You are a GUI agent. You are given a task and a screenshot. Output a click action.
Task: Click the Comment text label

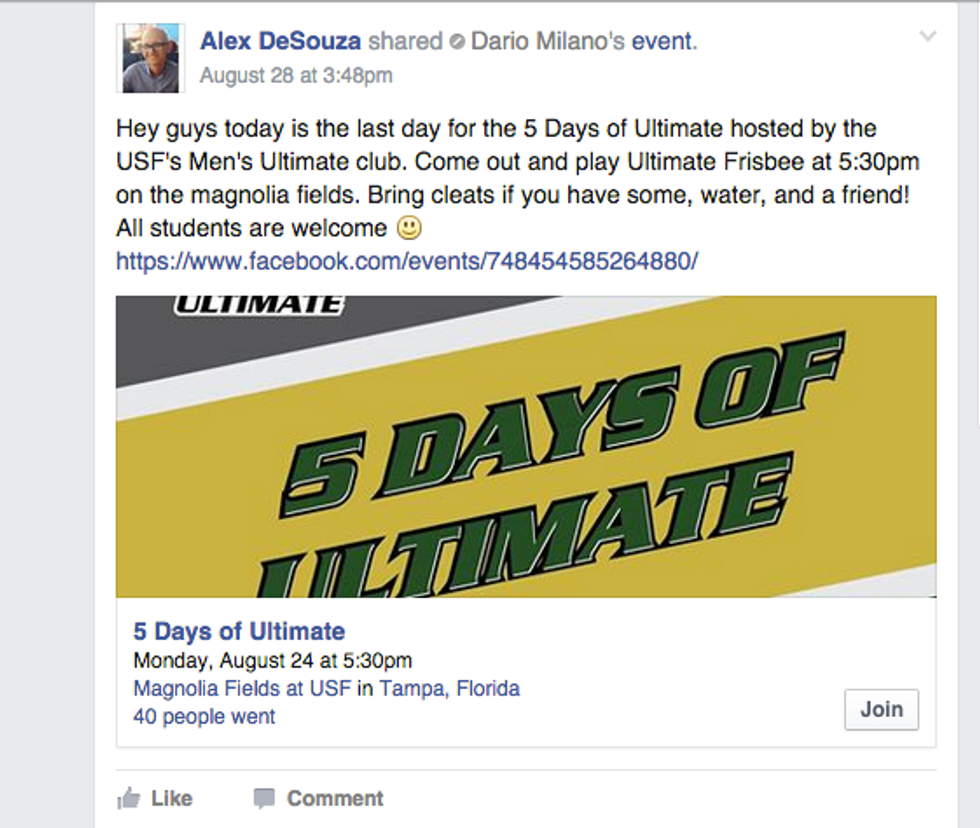(335, 798)
